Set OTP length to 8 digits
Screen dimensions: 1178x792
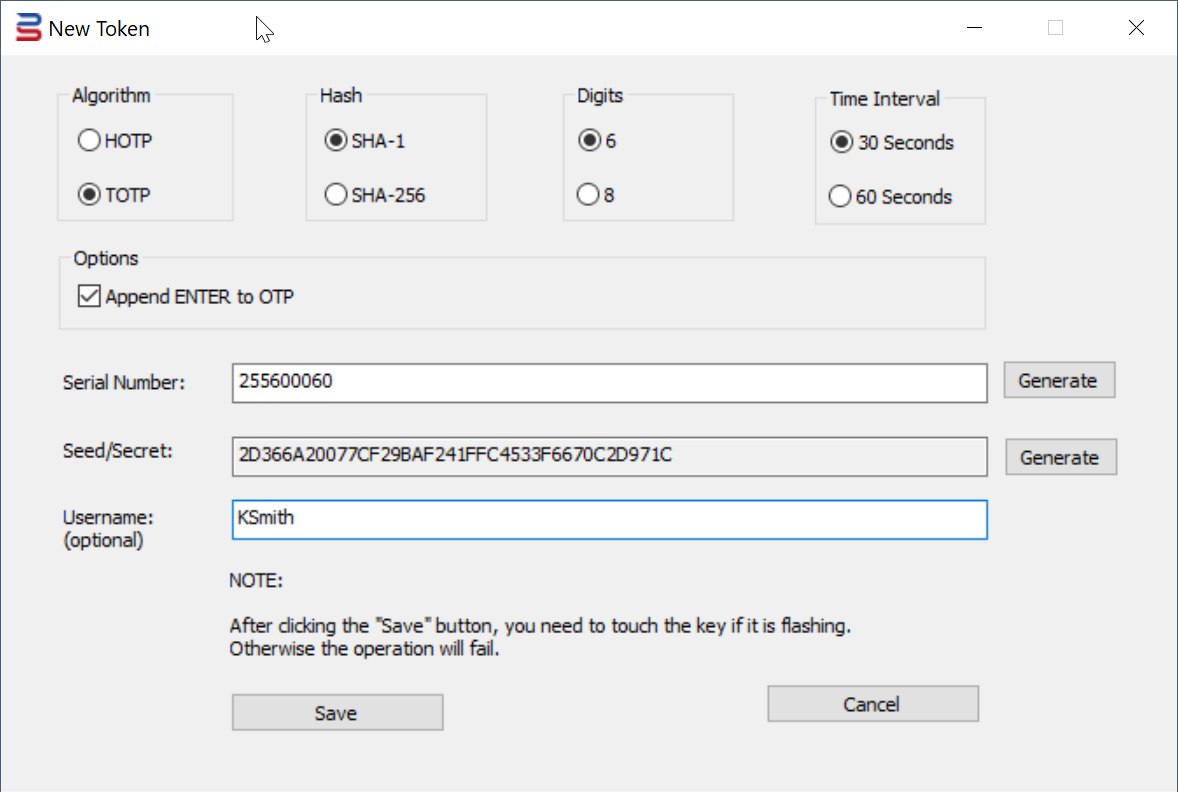pos(589,195)
